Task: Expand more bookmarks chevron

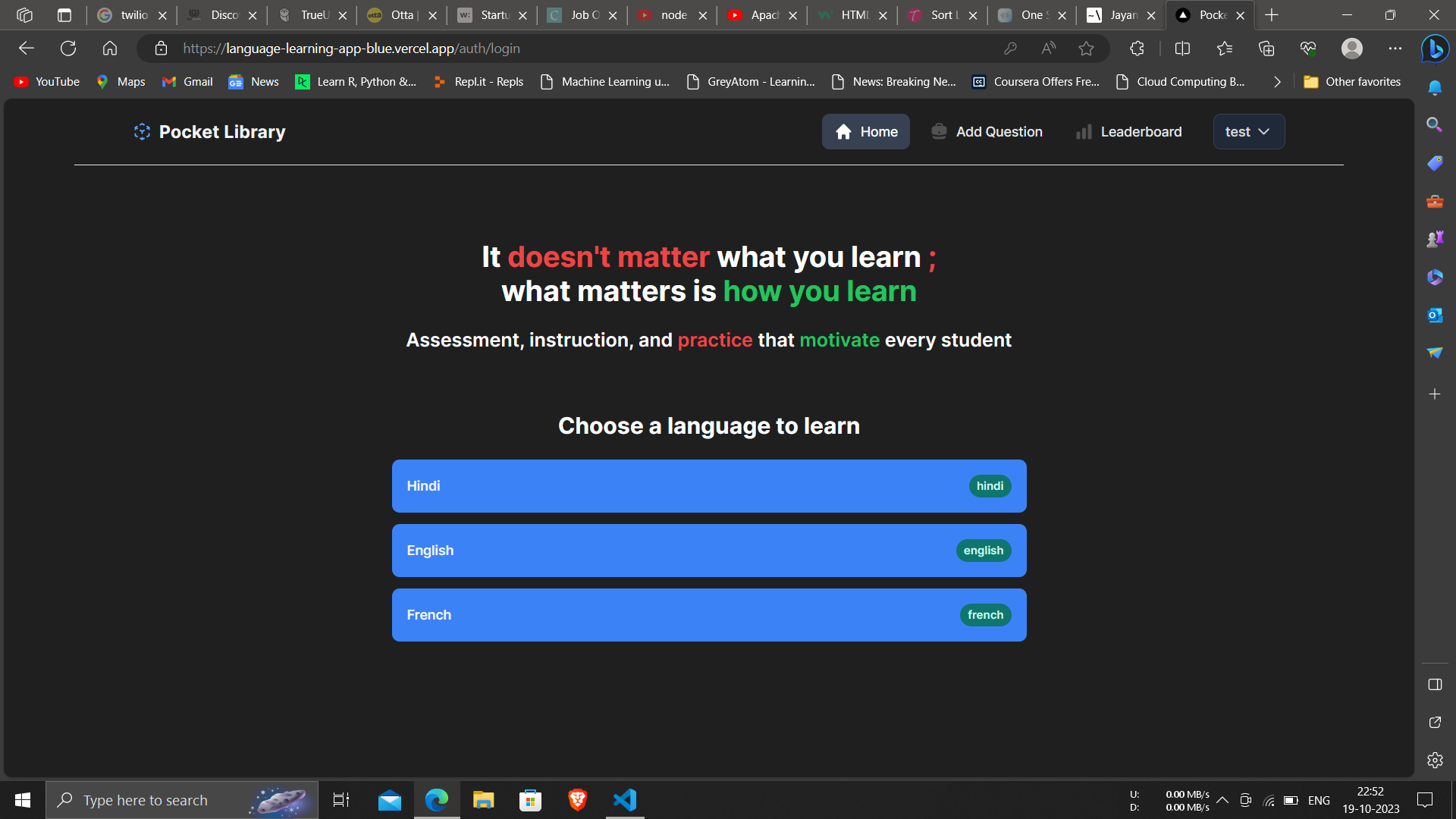Action: 1277,82
